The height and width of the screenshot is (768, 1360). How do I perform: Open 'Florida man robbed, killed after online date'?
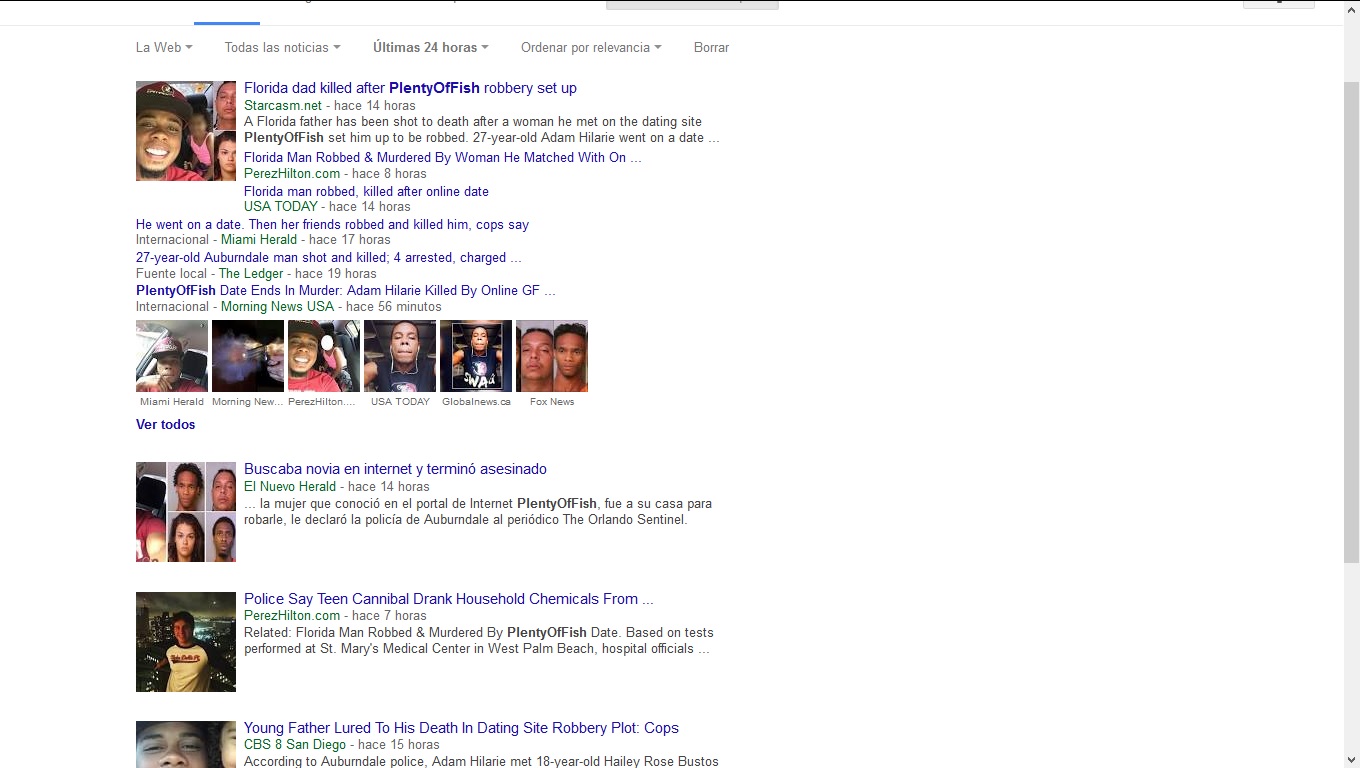coord(366,191)
